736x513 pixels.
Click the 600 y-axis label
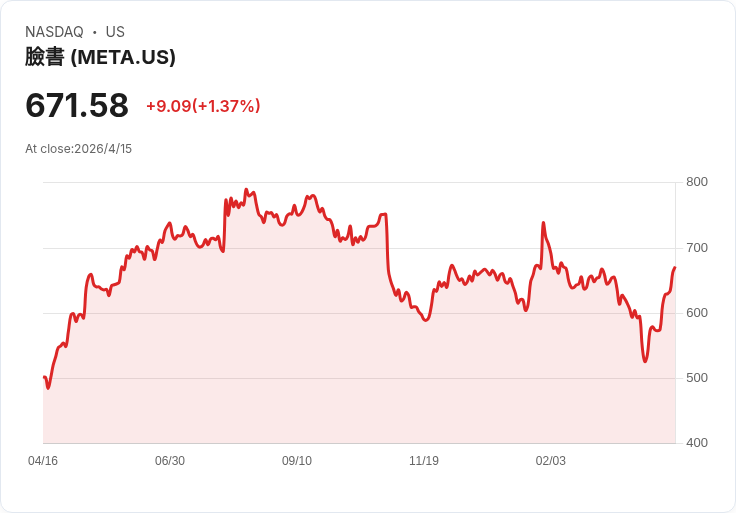click(x=697, y=313)
